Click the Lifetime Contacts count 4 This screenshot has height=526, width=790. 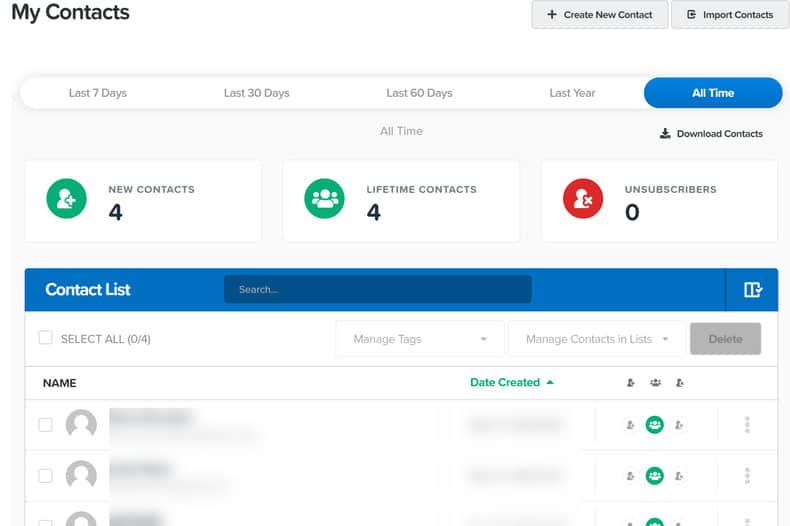click(373, 212)
